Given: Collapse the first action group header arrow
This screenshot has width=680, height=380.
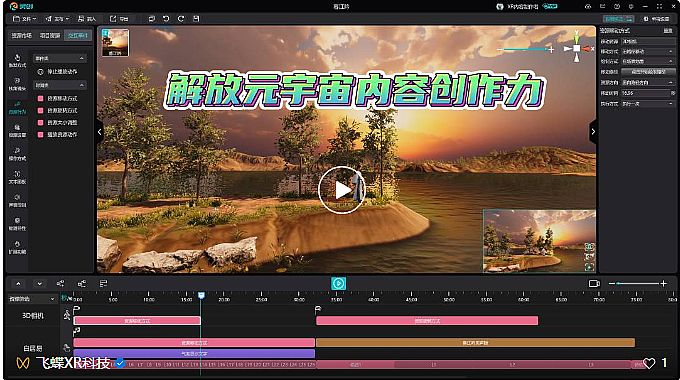Looking at the screenshot, I should click(x=82, y=58).
